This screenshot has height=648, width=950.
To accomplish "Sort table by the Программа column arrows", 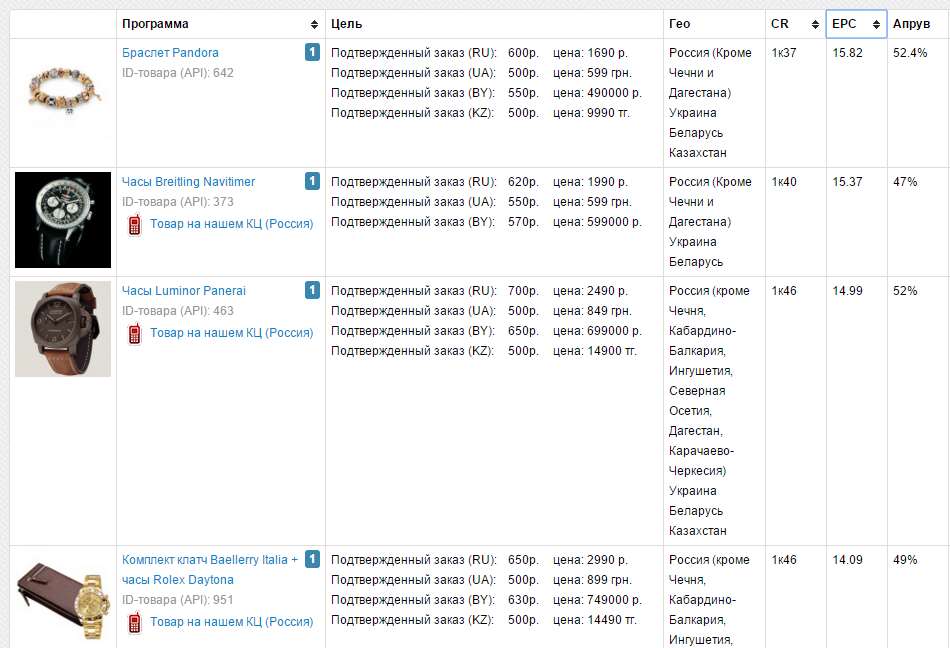I will tap(314, 24).
